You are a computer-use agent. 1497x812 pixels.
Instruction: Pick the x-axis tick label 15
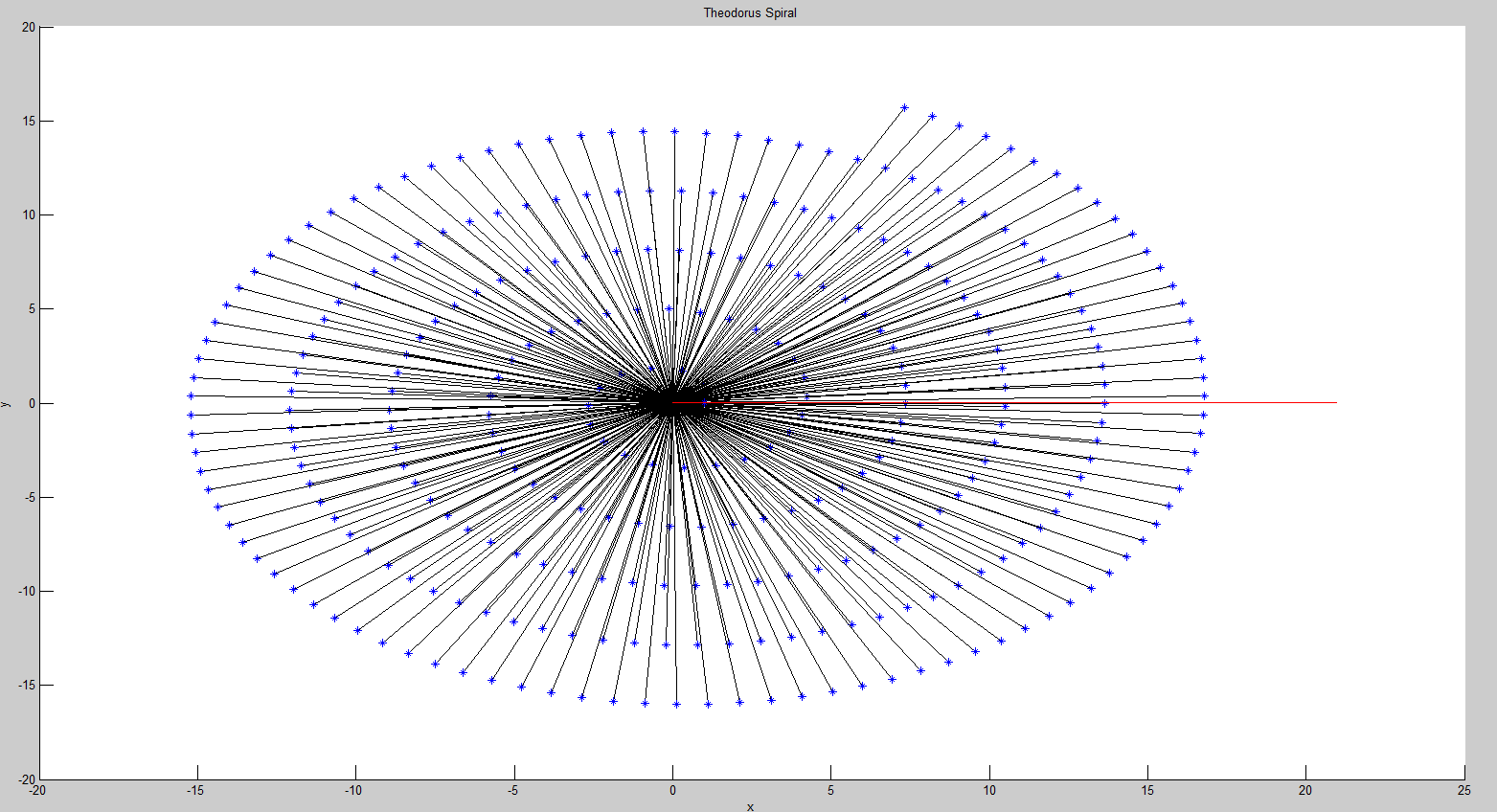(1147, 791)
